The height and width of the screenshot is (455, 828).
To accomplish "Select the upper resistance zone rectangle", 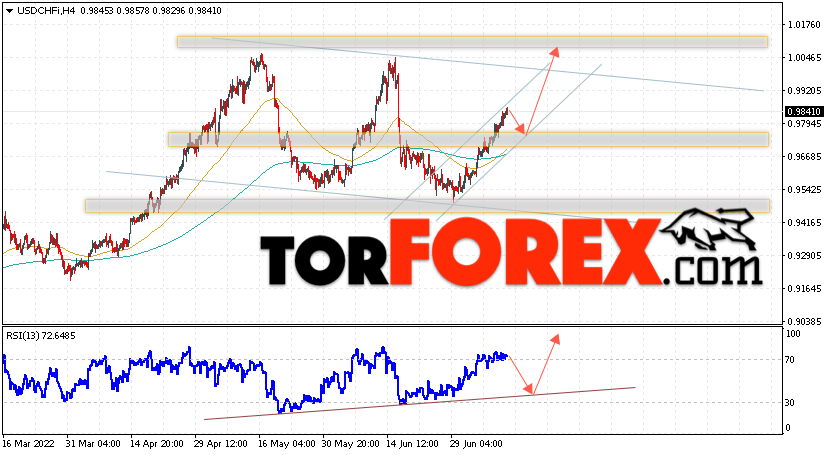I will 472,42.
